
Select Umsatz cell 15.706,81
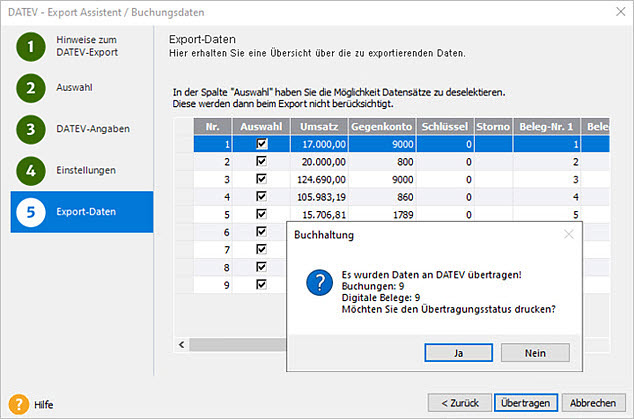click(319, 215)
